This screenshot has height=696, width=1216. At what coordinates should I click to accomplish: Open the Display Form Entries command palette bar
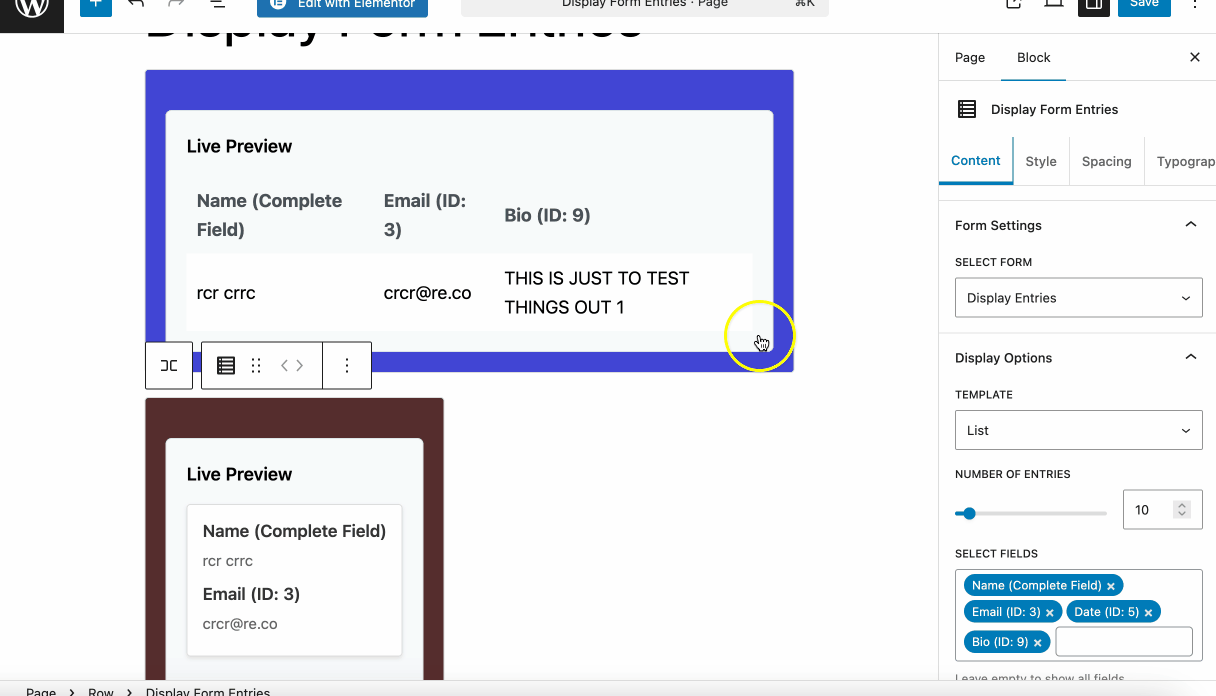645,6
